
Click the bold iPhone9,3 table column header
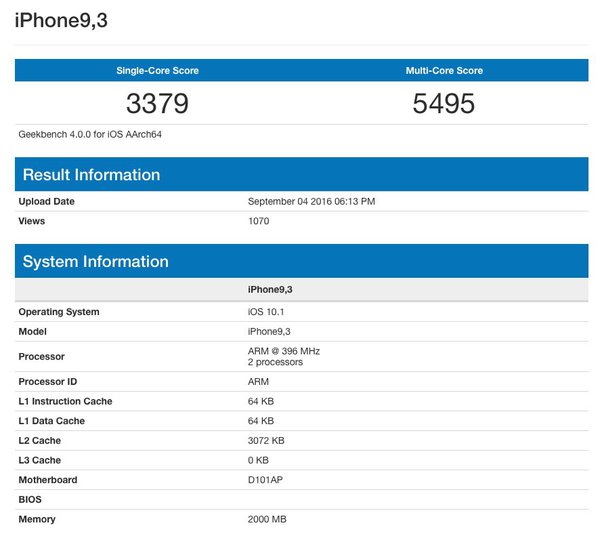click(x=270, y=290)
